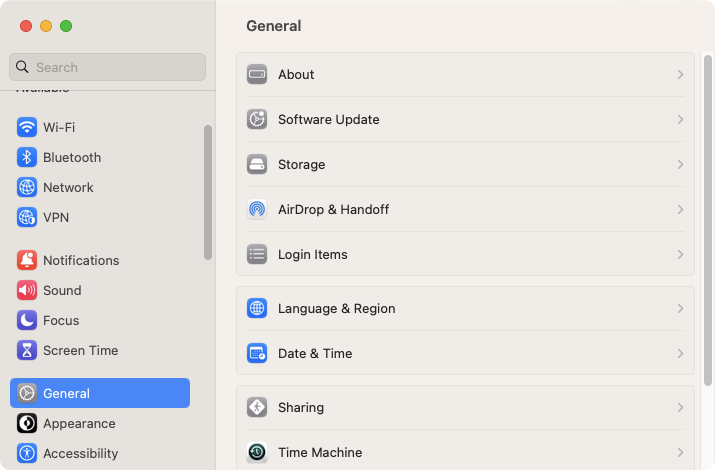Open Network settings label
The image size is (715, 470).
click(x=68, y=187)
